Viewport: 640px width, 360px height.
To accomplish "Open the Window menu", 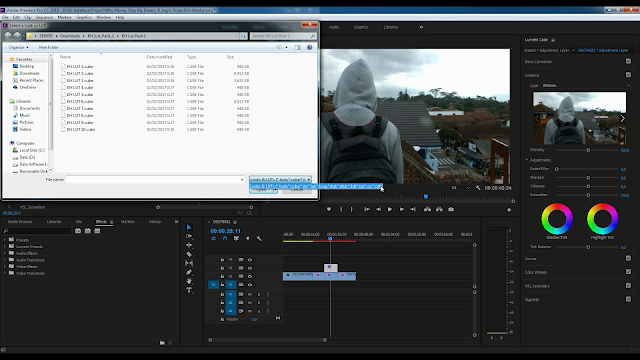I will (103, 17).
